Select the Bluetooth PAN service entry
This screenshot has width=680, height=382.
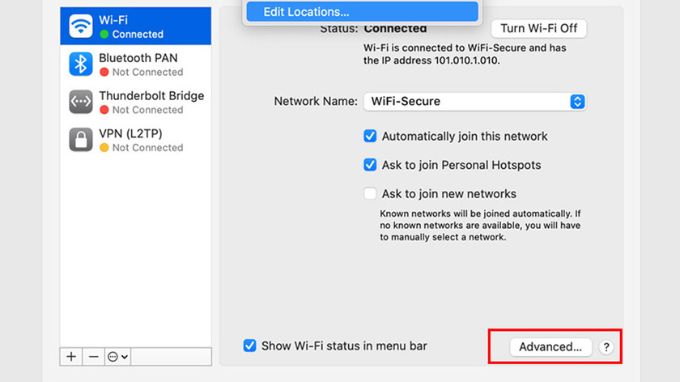136,64
